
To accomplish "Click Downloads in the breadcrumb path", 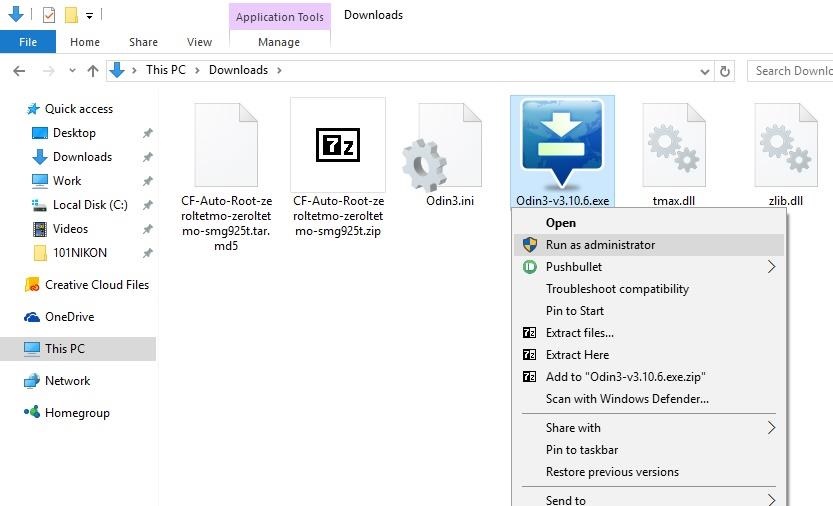I will [x=238, y=70].
